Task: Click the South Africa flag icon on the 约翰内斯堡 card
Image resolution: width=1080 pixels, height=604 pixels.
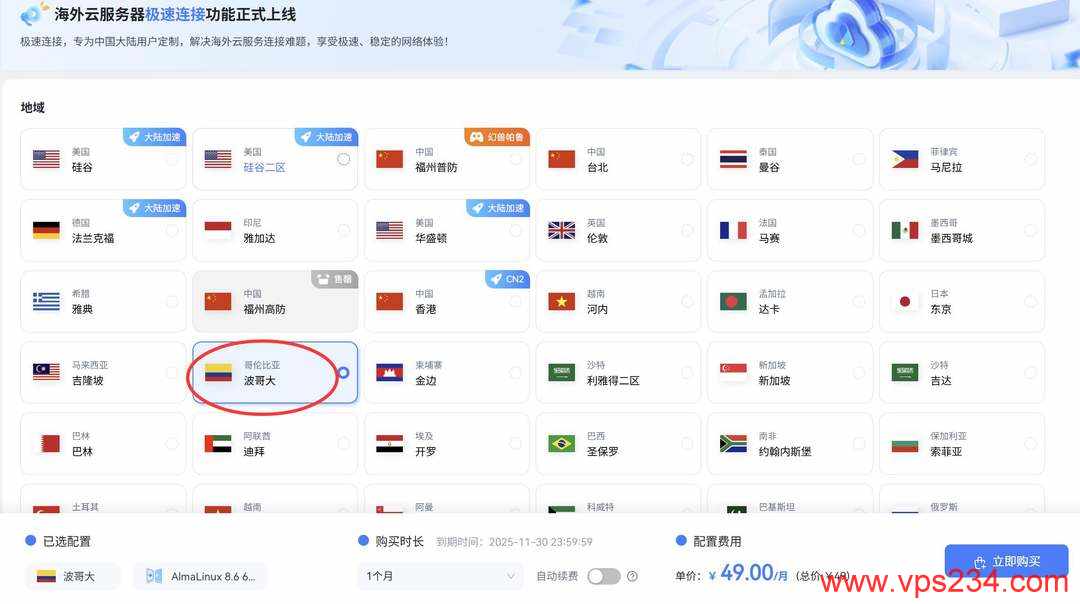Action: (732, 443)
